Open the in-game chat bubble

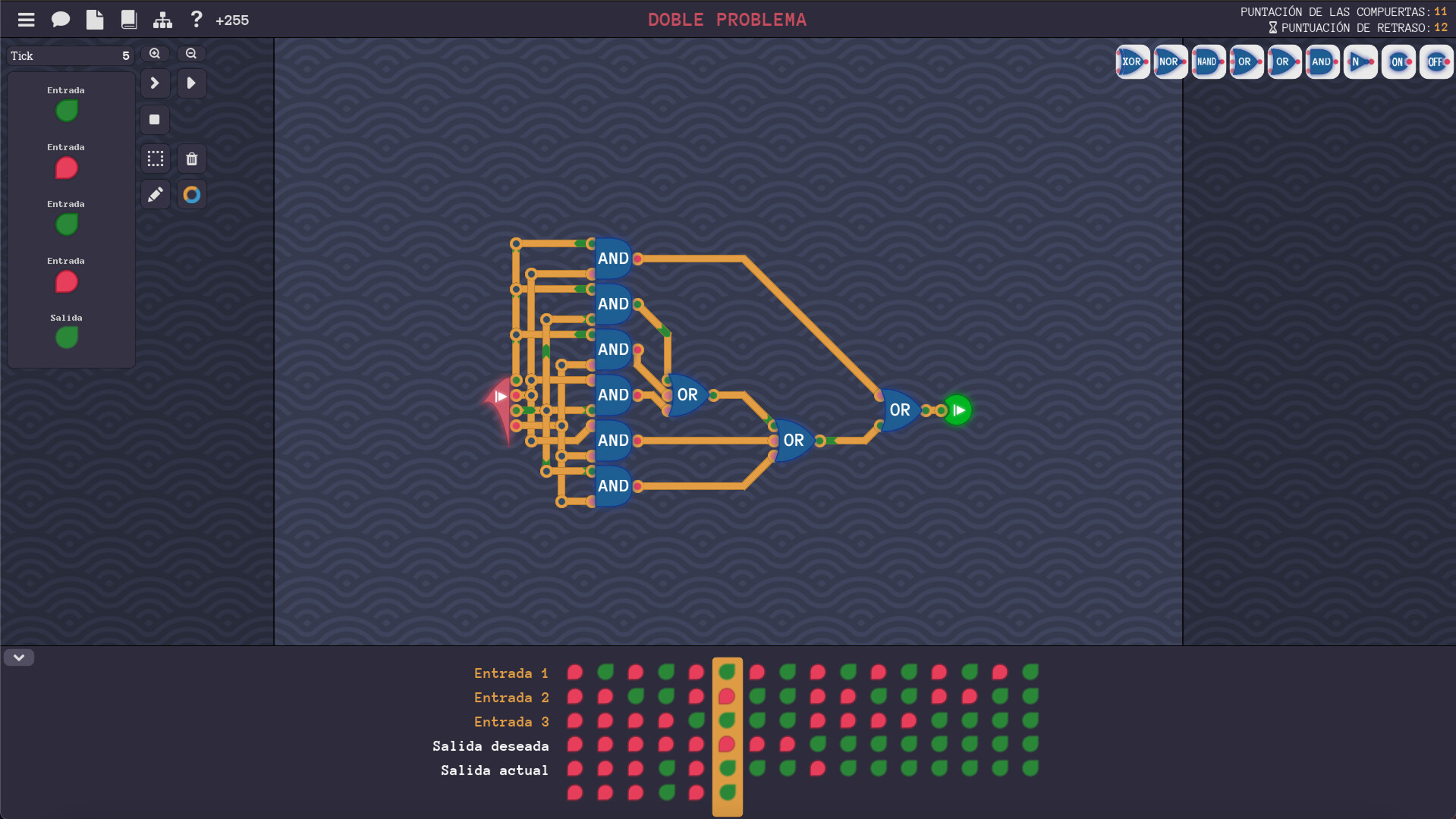(61, 19)
